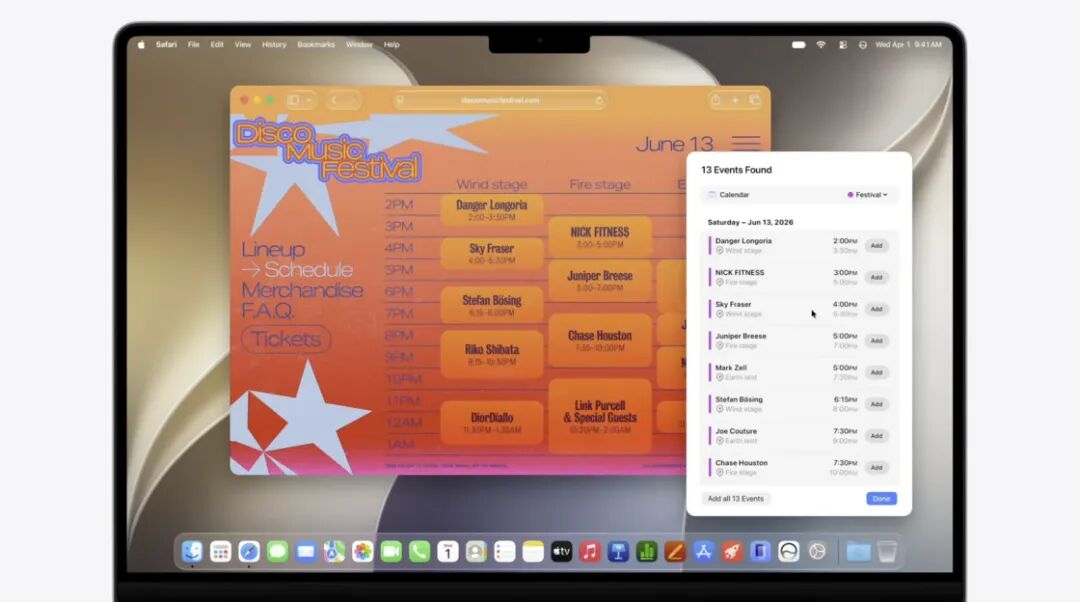
Task: Open Music from the Dock
Action: click(x=590, y=551)
